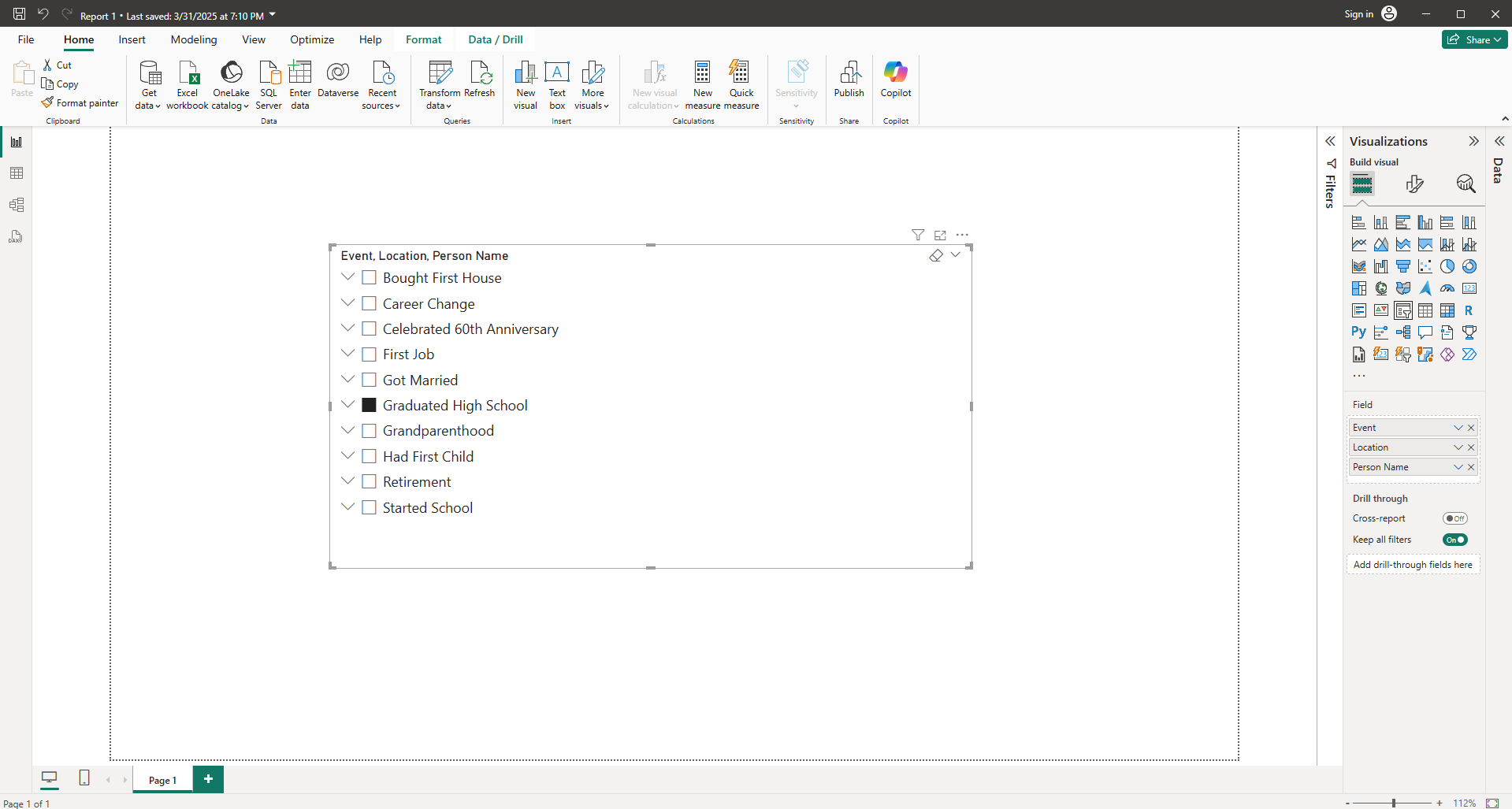This screenshot has width=1512, height=809.
Task: Open the Format visual tab icon
Action: tap(1414, 184)
